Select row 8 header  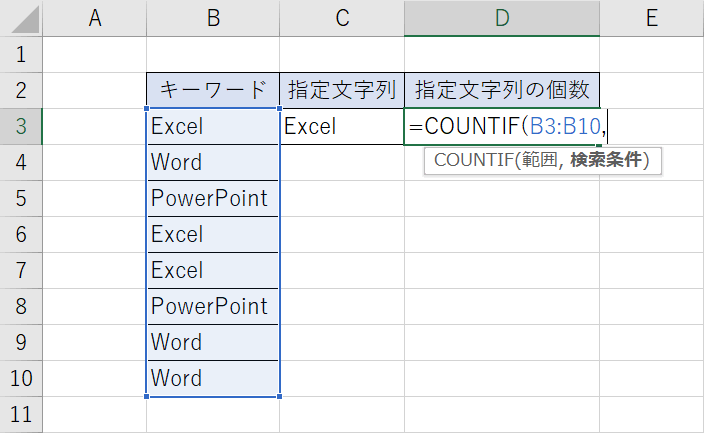(21, 306)
